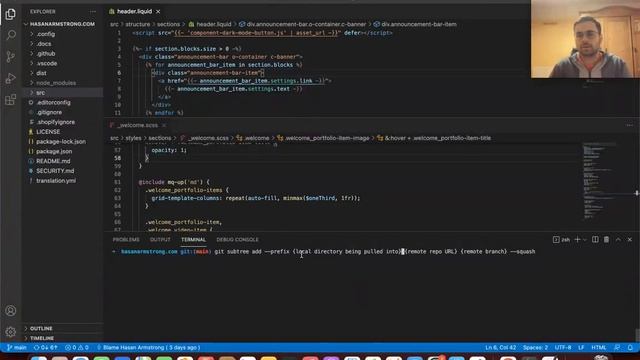
Task: Expand the .vscode folder
Action: coord(62,63)
